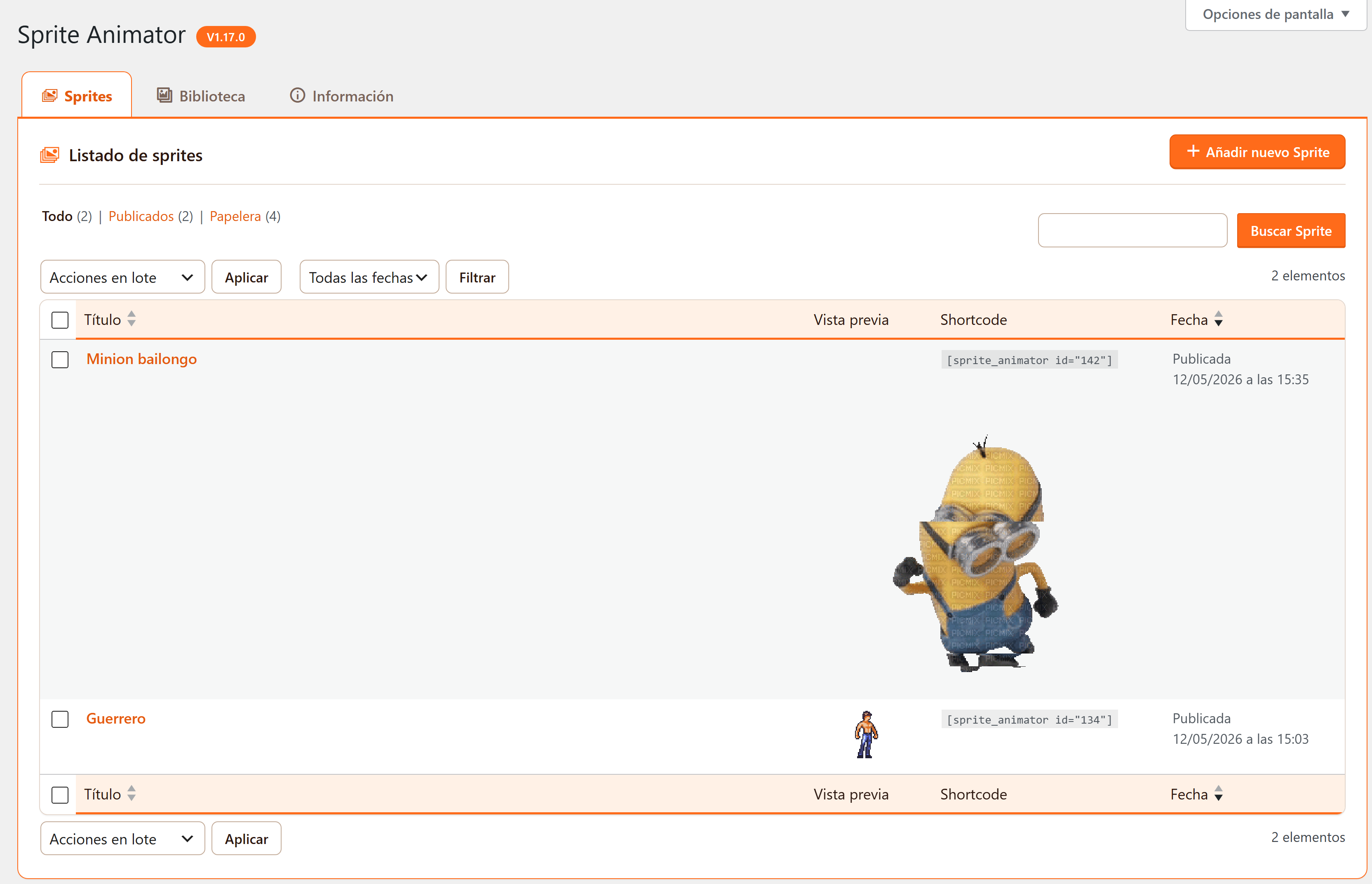The width and height of the screenshot is (1372, 884).
Task: Check the Guerrero row checkbox
Action: 60,719
